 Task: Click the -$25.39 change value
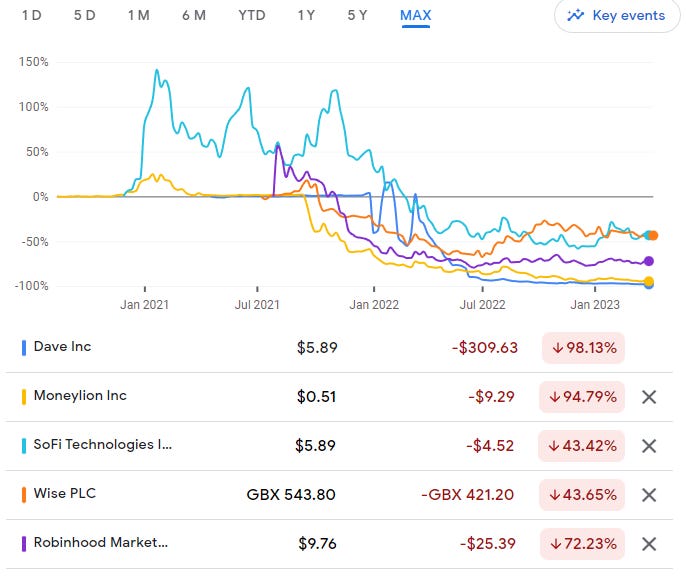488,544
